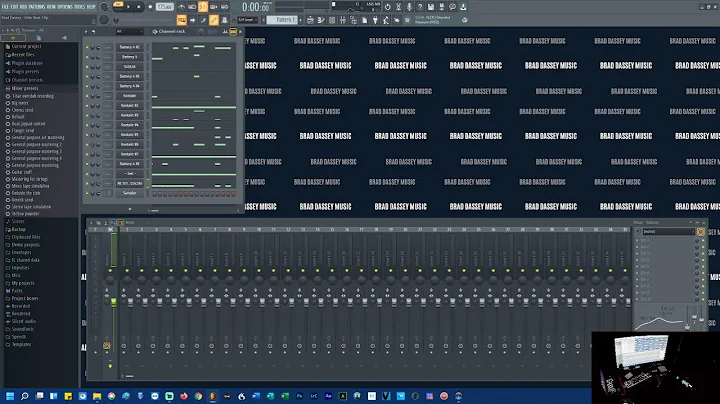Open the FILE menu
720x404 pixels.
click(6, 7)
